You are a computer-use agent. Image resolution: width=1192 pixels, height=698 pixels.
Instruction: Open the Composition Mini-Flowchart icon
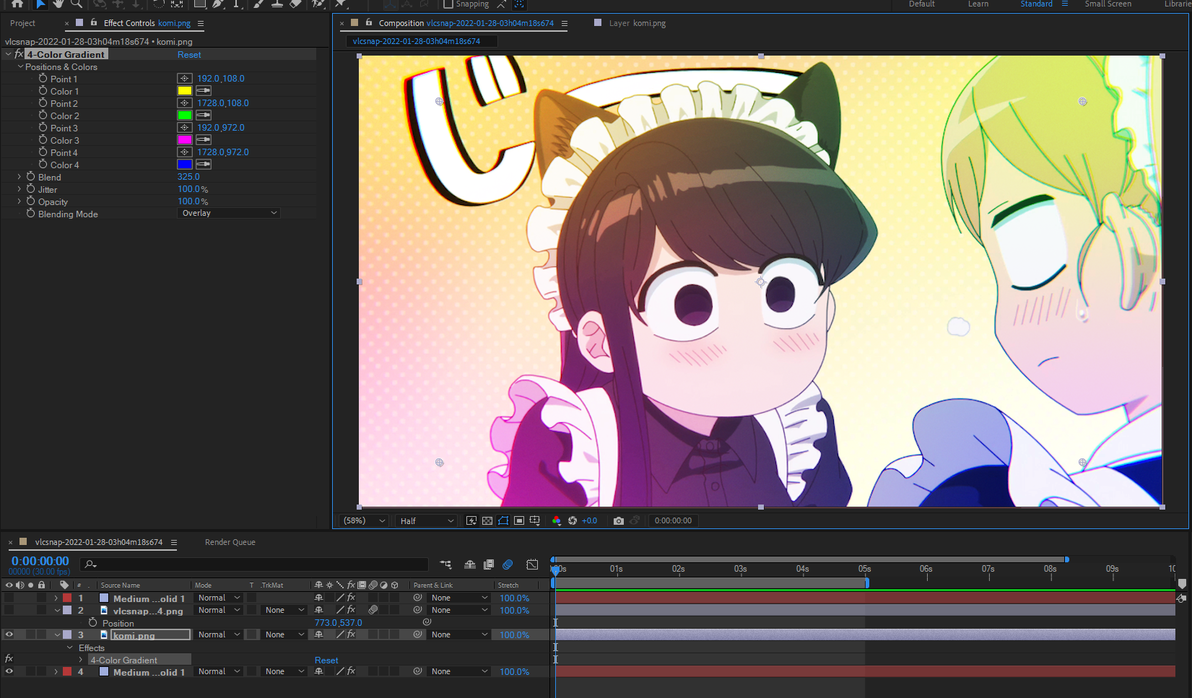click(x=445, y=564)
